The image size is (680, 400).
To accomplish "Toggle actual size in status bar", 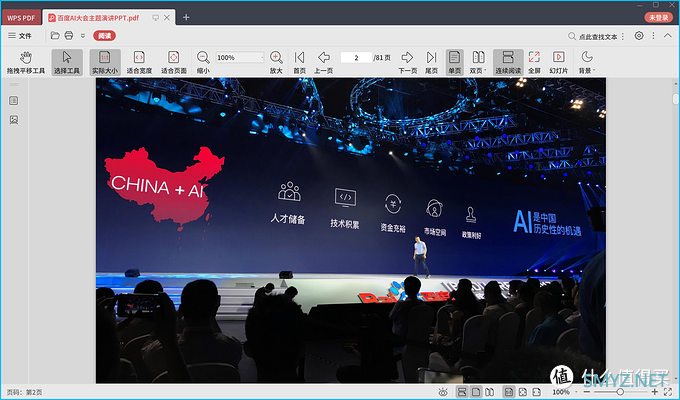I will pos(509,392).
